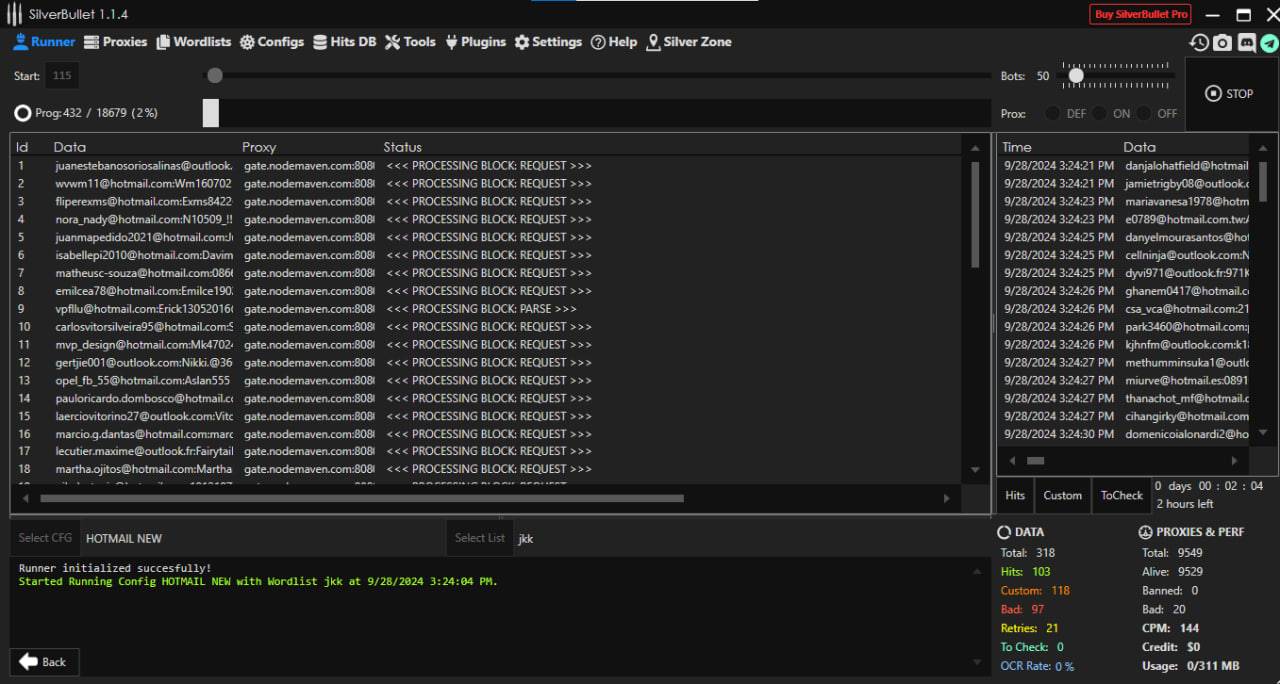Select the ON proxy radio button
Image resolution: width=1280 pixels, height=684 pixels.
pyautogui.click(x=1100, y=114)
